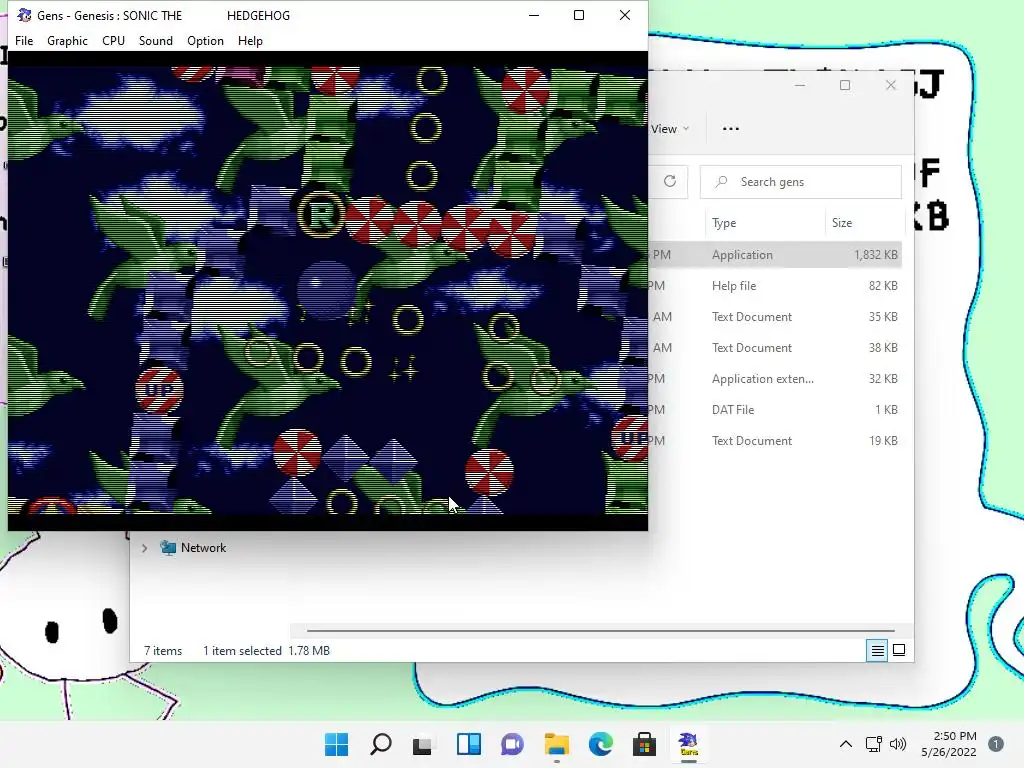Launch Microsoft Edge from the taskbar
The width and height of the screenshot is (1024, 768).
(x=601, y=744)
